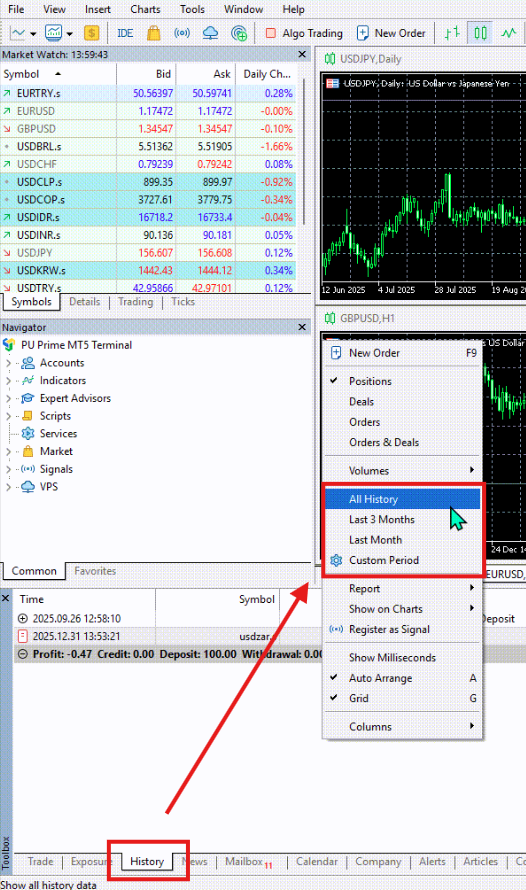Collapse the Profit summary row icon
The width and height of the screenshot is (526, 890).
coord(23,654)
